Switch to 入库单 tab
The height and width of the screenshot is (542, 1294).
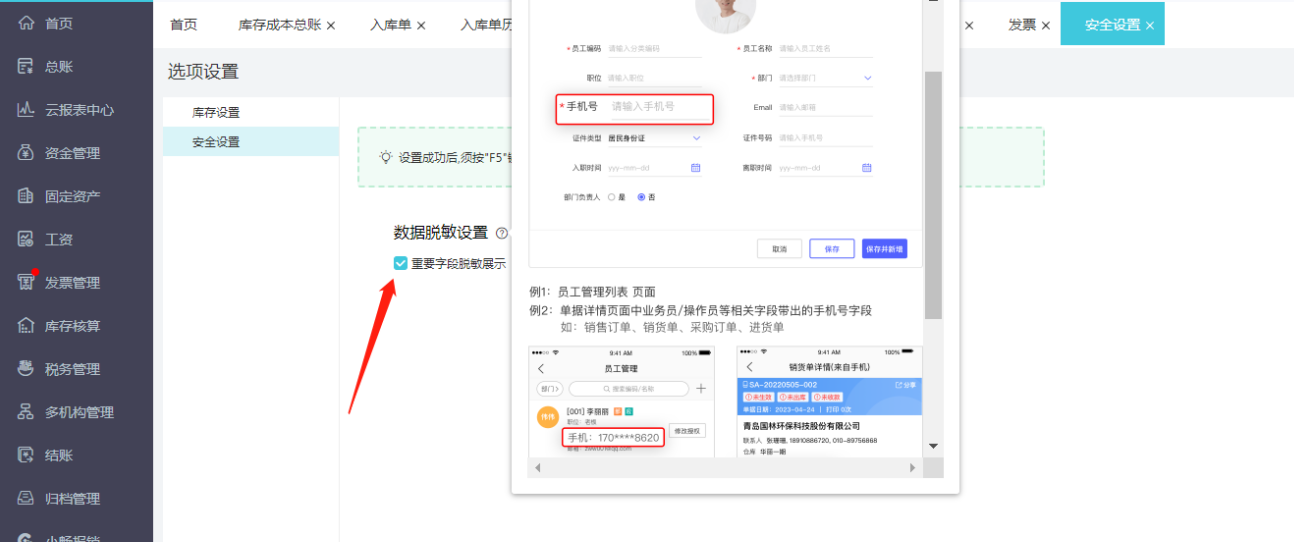tap(391, 25)
